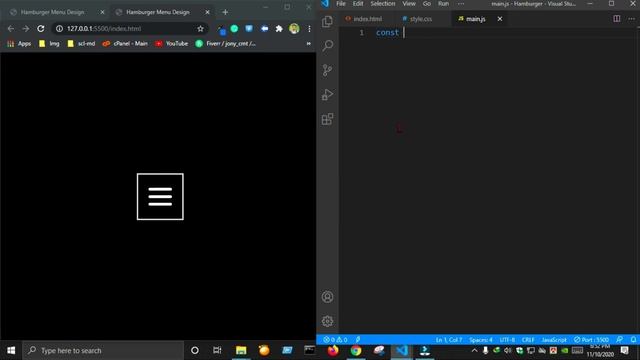Open the editor More Actions ellipsis

(x=631, y=19)
